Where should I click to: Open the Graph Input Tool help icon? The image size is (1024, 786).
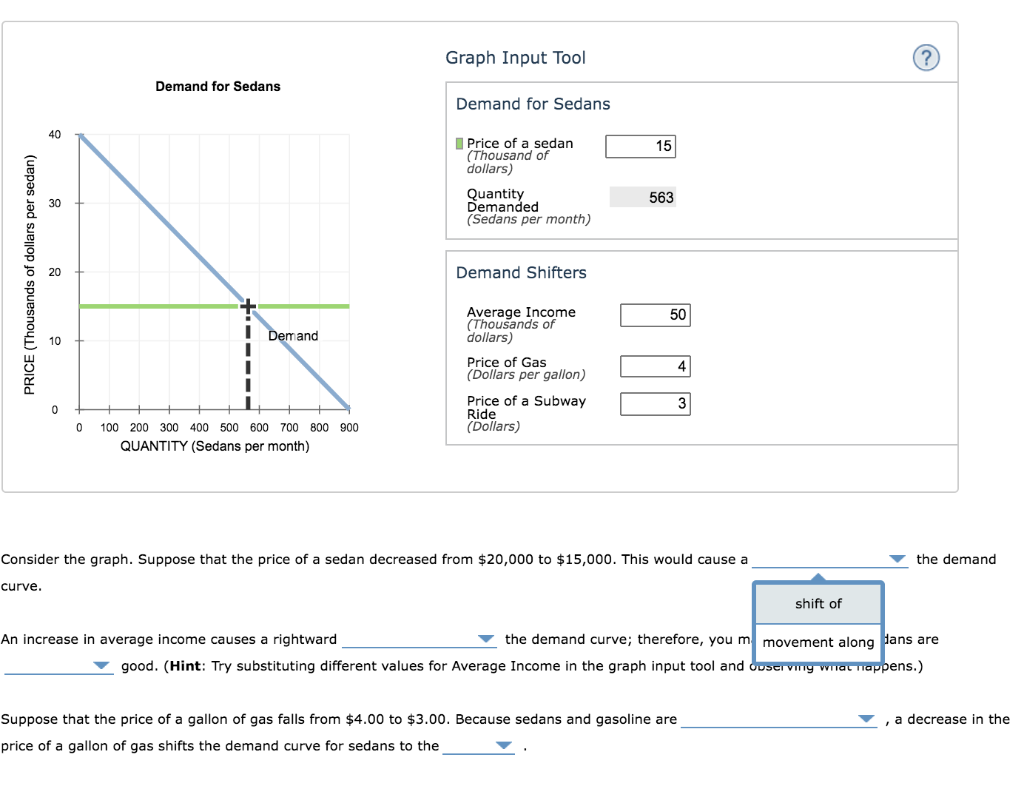click(925, 57)
